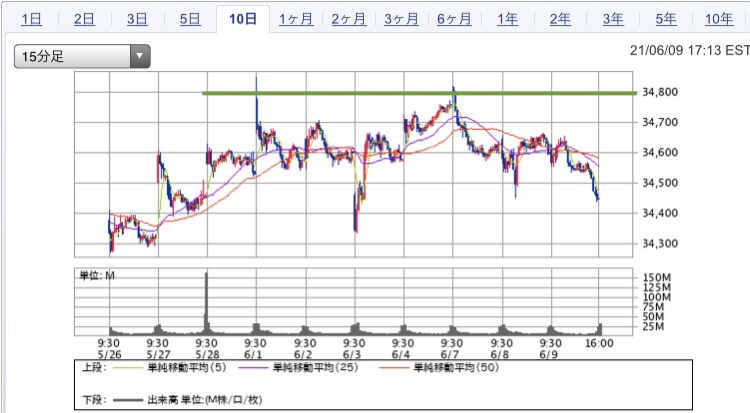Switch chart to 1ヶ月 range
Screen dimensions: 750x413
[x=296, y=19]
